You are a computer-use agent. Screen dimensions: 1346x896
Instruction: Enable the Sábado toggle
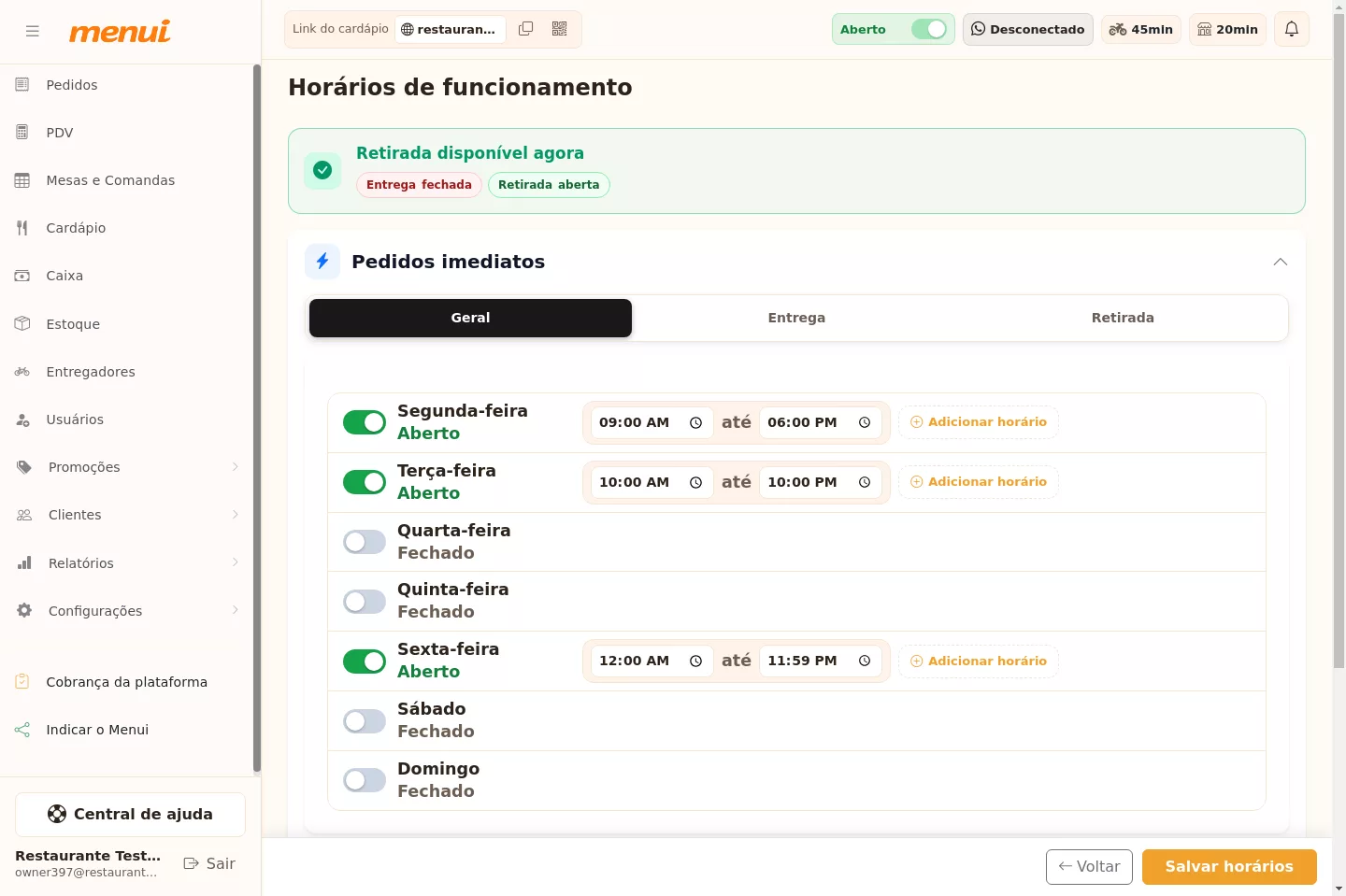point(365,721)
